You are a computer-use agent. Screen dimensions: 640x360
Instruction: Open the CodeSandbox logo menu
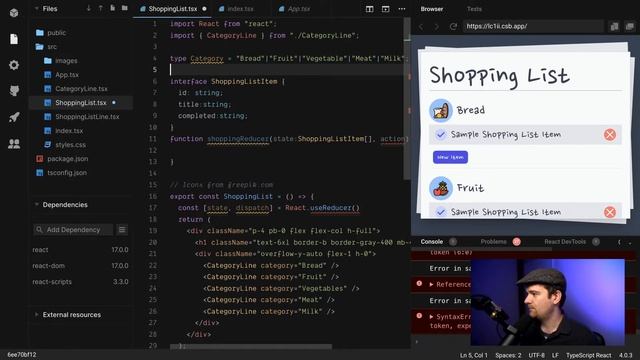click(x=14, y=13)
